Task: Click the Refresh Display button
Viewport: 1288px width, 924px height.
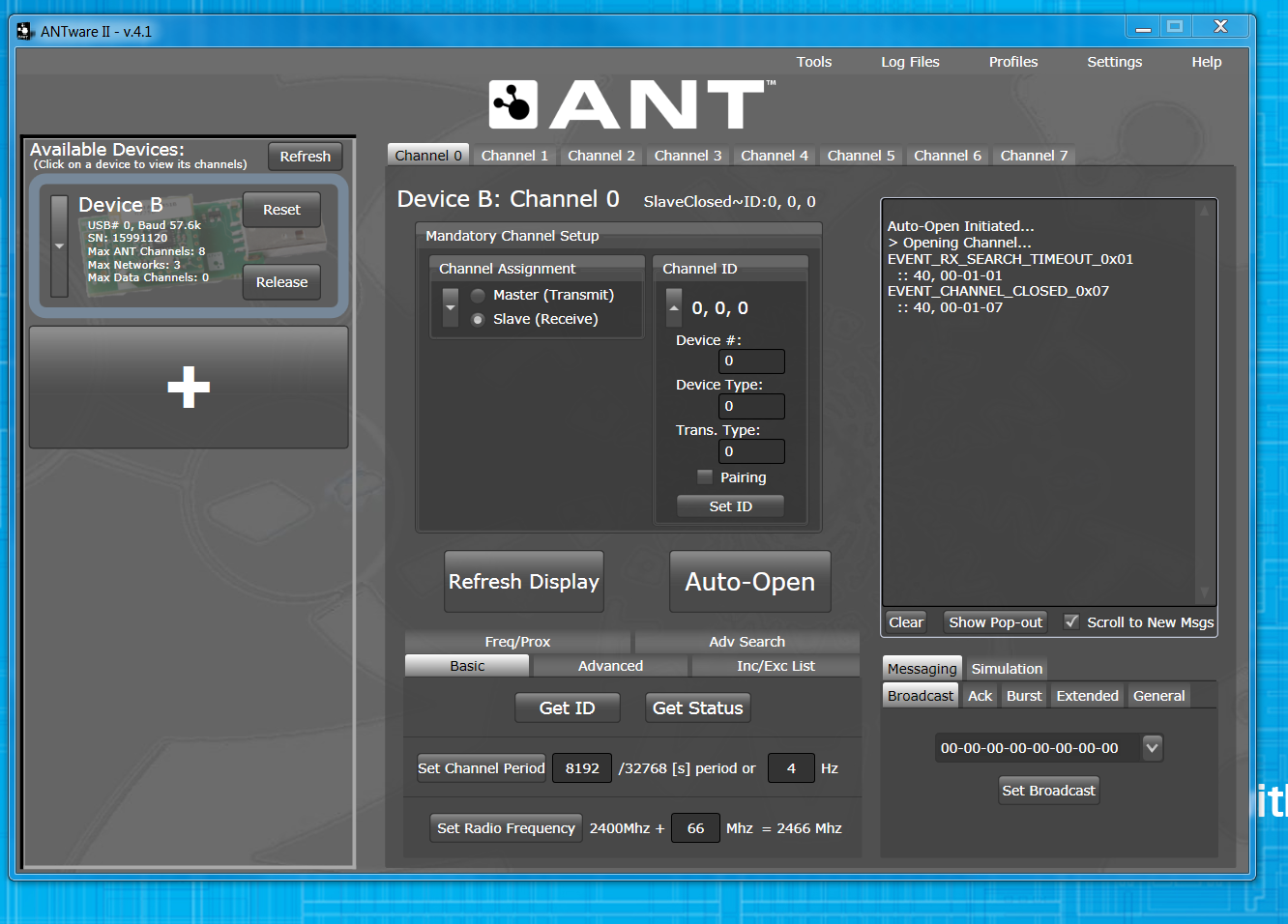Action: click(524, 582)
